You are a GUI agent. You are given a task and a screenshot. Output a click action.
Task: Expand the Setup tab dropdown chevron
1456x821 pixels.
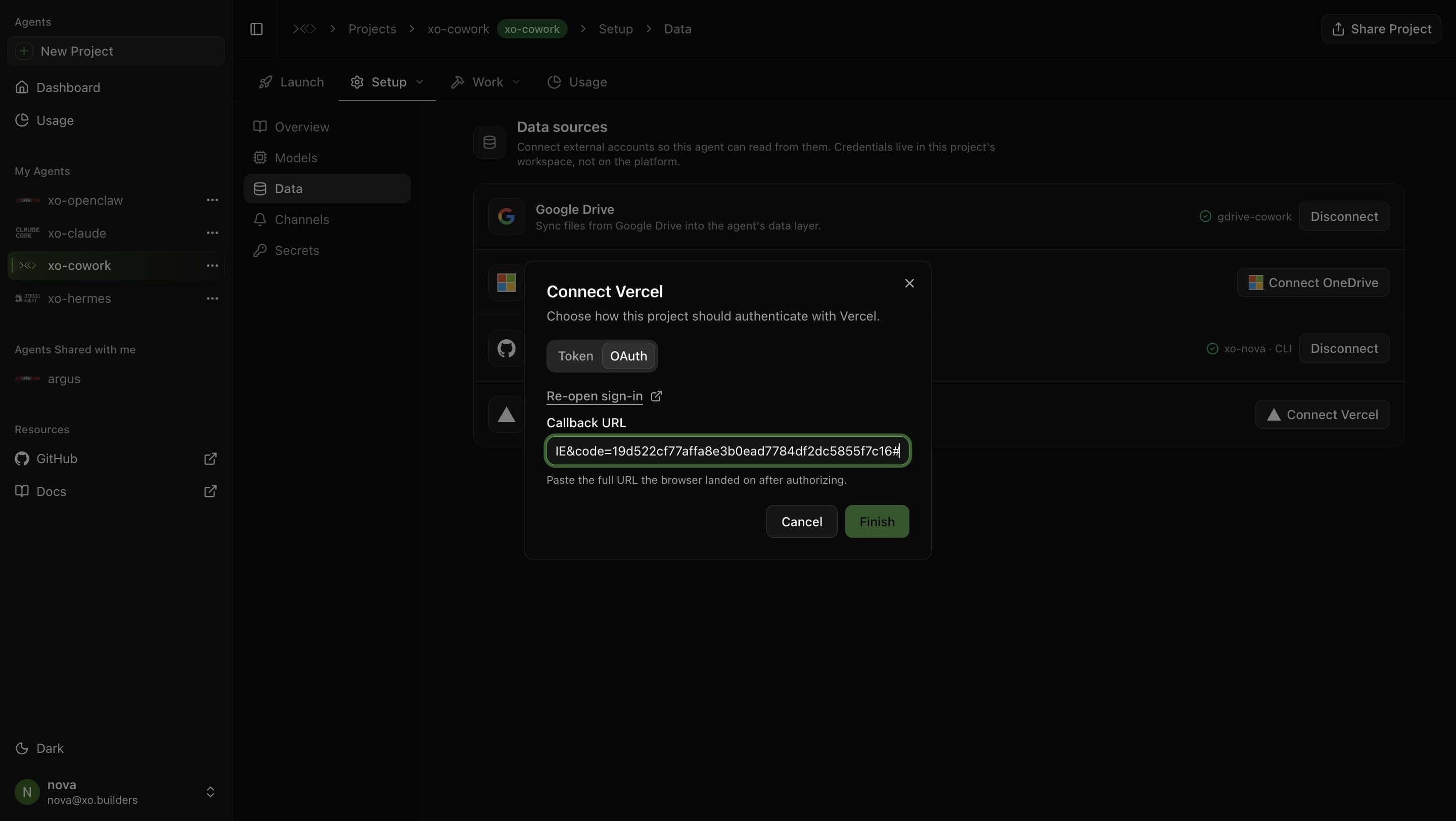[x=420, y=82]
